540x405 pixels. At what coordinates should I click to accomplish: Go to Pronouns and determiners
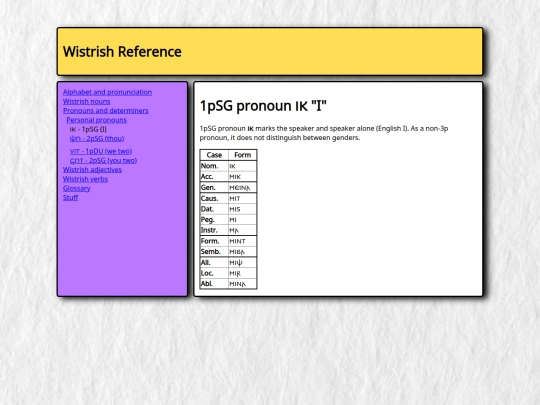(106, 111)
